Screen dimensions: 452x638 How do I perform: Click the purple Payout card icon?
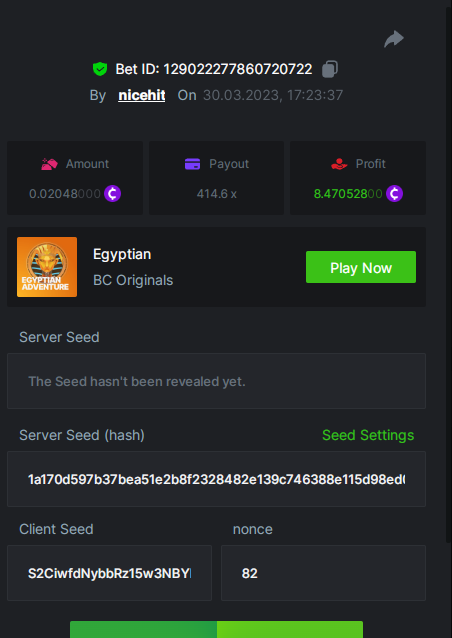[x=192, y=164]
